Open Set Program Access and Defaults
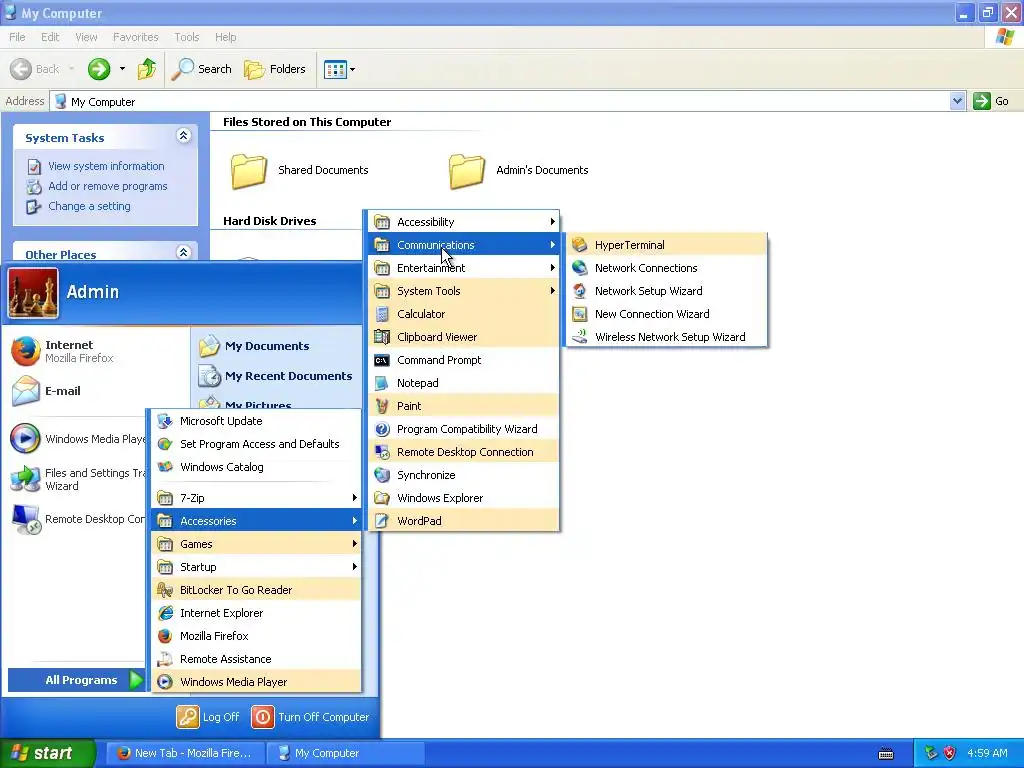Image resolution: width=1024 pixels, height=768 pixels. click(256, 444)
